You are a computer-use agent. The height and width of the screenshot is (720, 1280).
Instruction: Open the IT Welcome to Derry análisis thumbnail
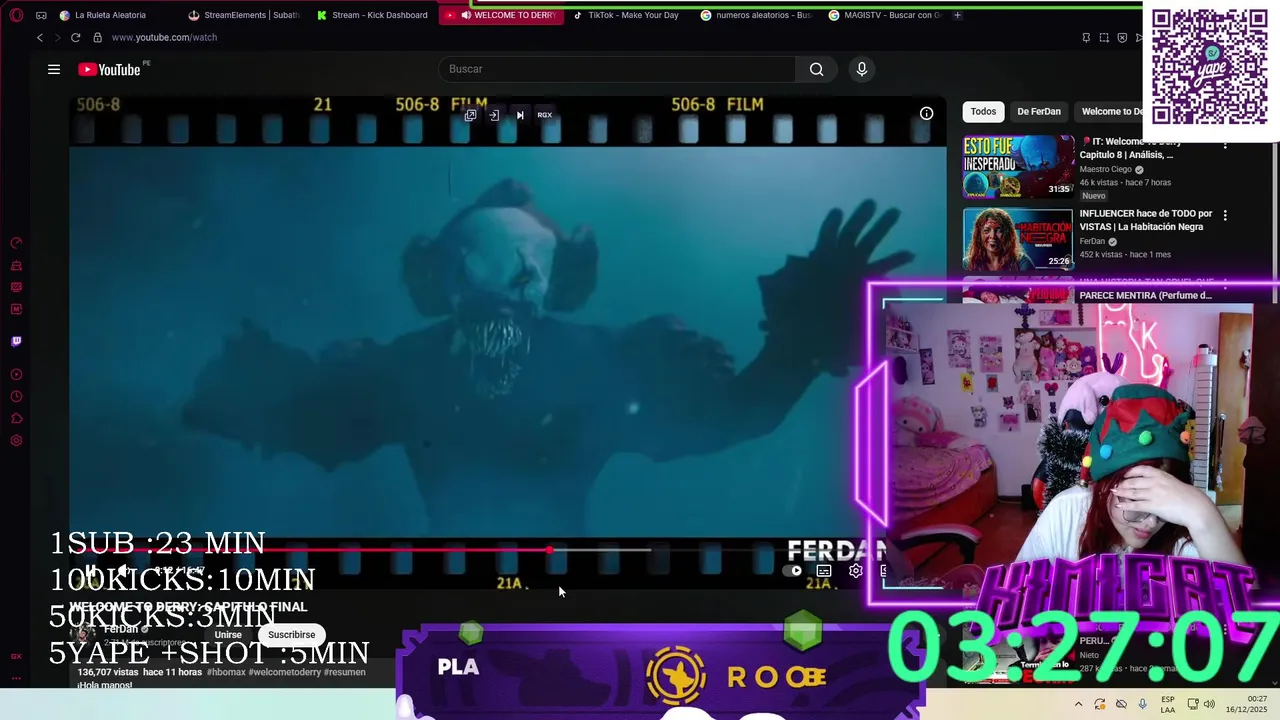1018,167
